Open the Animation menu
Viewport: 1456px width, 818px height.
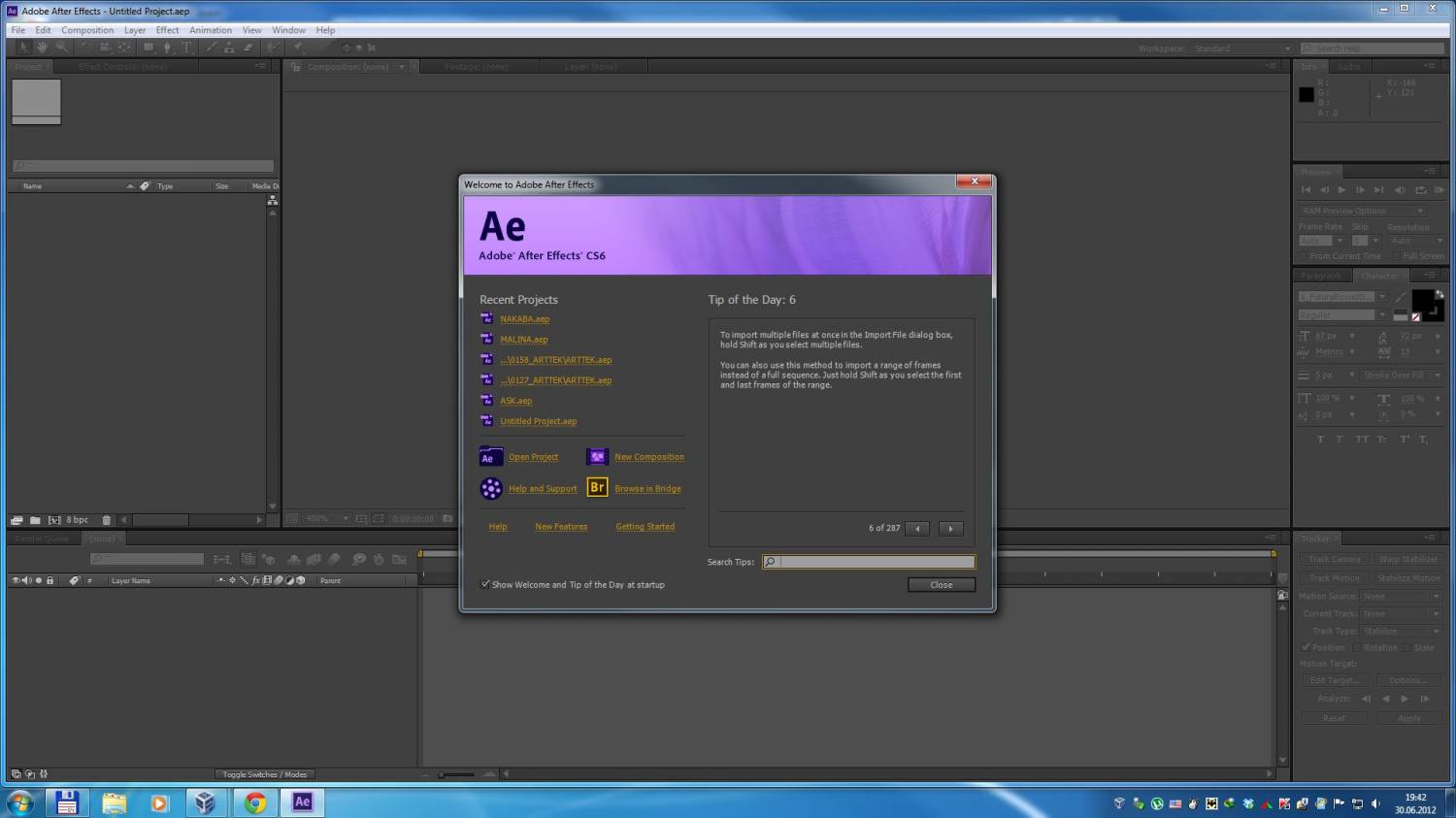211,30
